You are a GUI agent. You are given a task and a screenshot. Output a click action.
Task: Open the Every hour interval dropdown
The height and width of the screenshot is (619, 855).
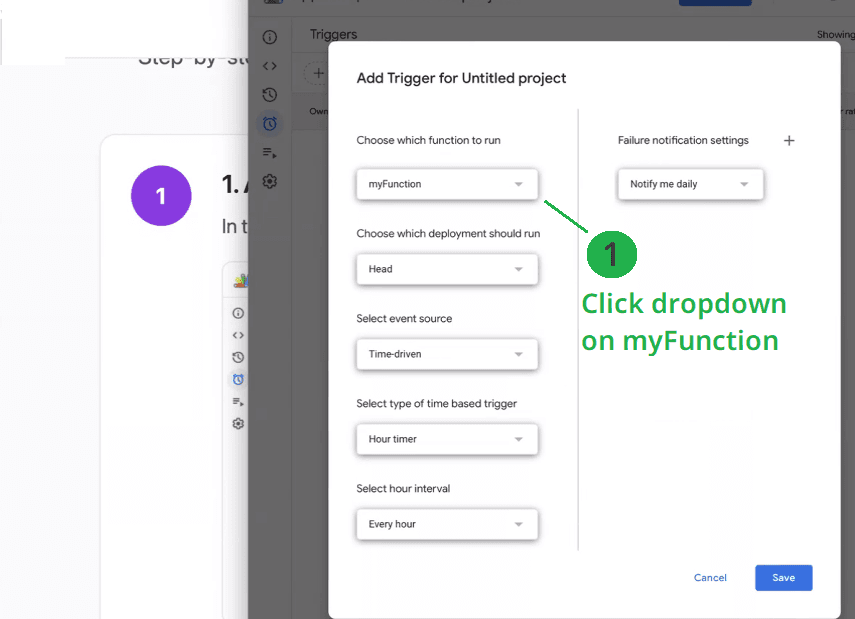click(447, 524)
